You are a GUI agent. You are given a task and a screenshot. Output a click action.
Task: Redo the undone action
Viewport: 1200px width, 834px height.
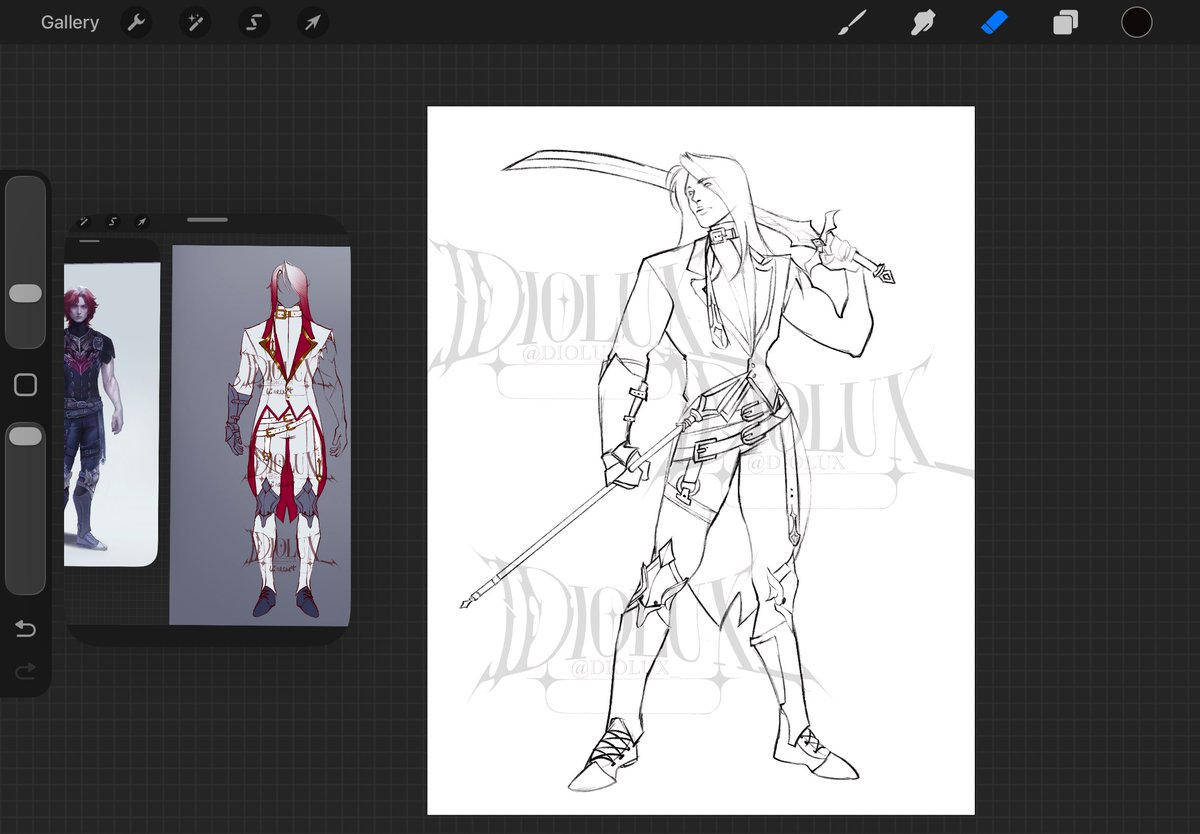pyautogui.click(x=25, y=671)
